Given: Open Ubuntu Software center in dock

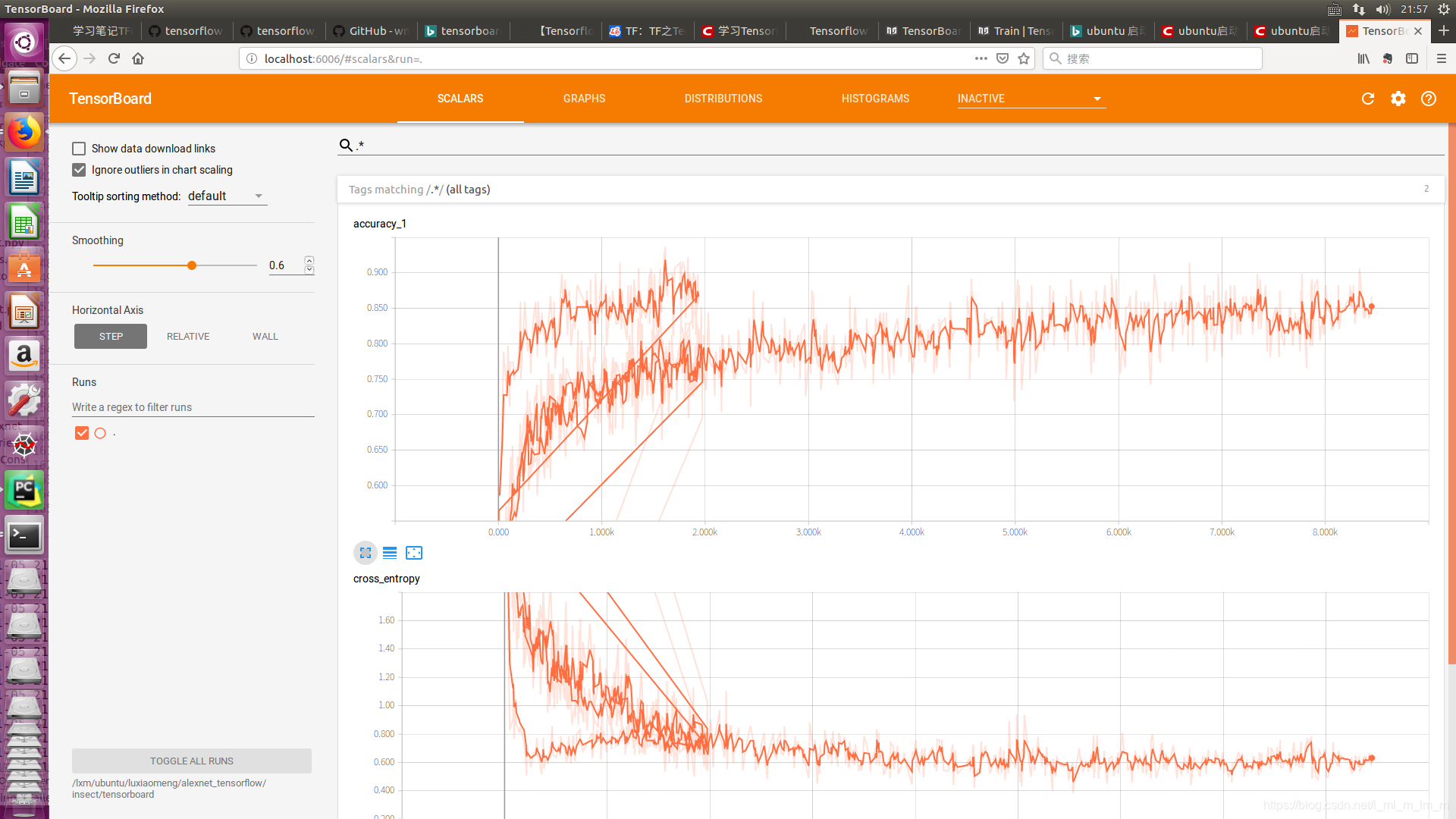Looking at the screenshot, I should click(24, 267).
